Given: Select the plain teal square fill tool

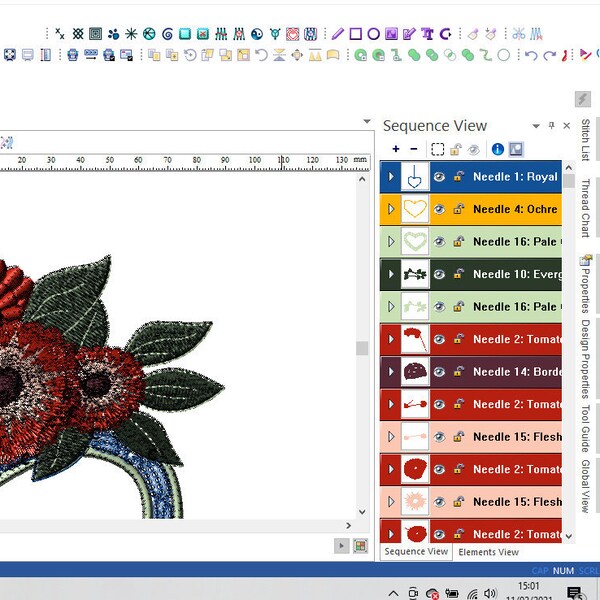Looking at the screenshot, I should click(x=185, y=34).
